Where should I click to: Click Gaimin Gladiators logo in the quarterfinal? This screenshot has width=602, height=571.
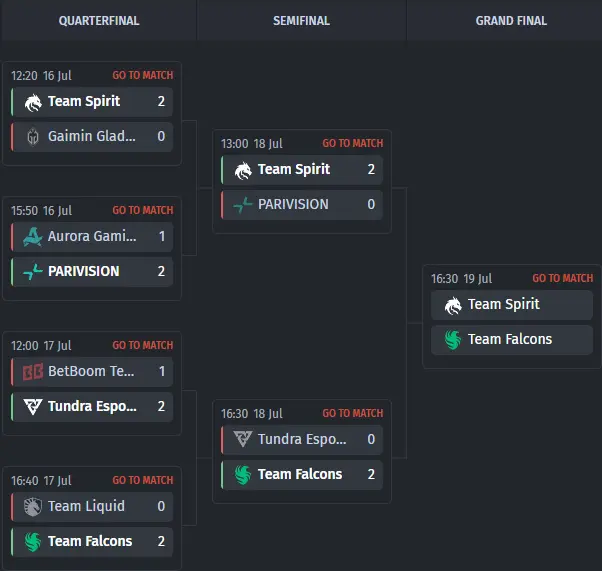[x=33, y=136]
